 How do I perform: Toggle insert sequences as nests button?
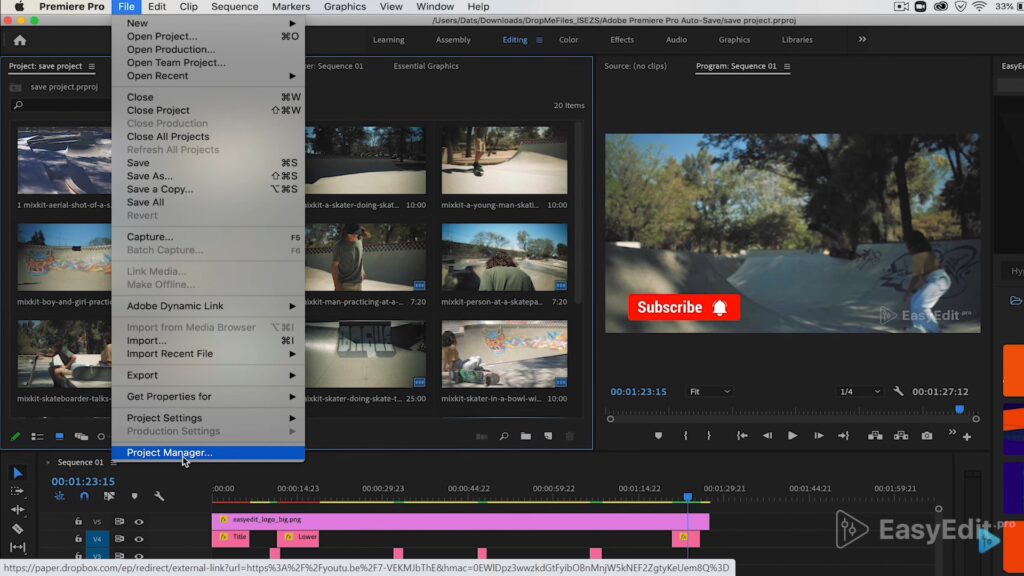coord(59,496)
